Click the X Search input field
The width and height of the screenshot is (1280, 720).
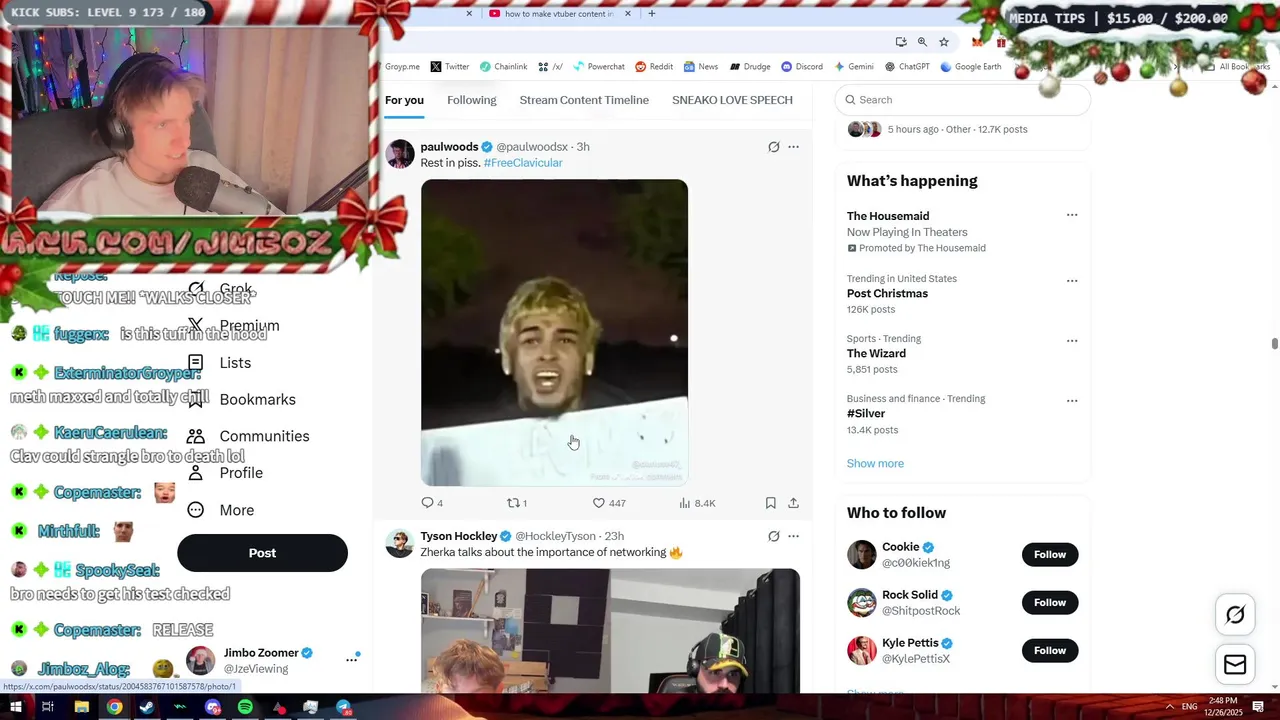click(x=962, y=100)
